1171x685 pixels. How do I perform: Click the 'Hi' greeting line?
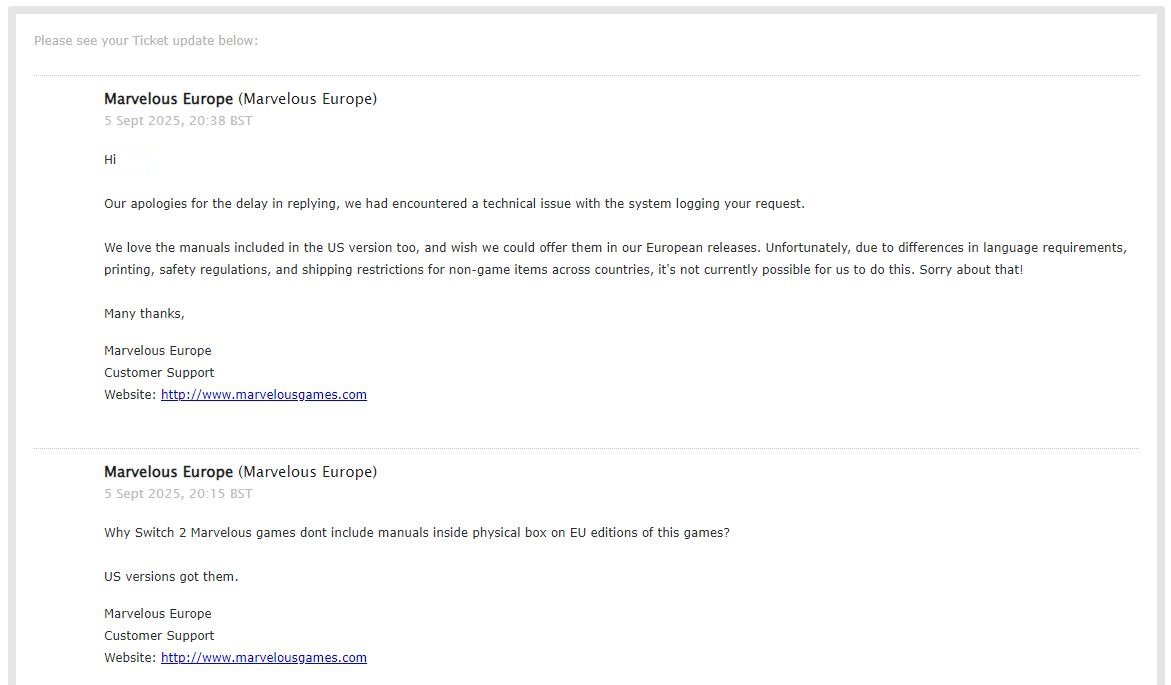tap(110, 159)
